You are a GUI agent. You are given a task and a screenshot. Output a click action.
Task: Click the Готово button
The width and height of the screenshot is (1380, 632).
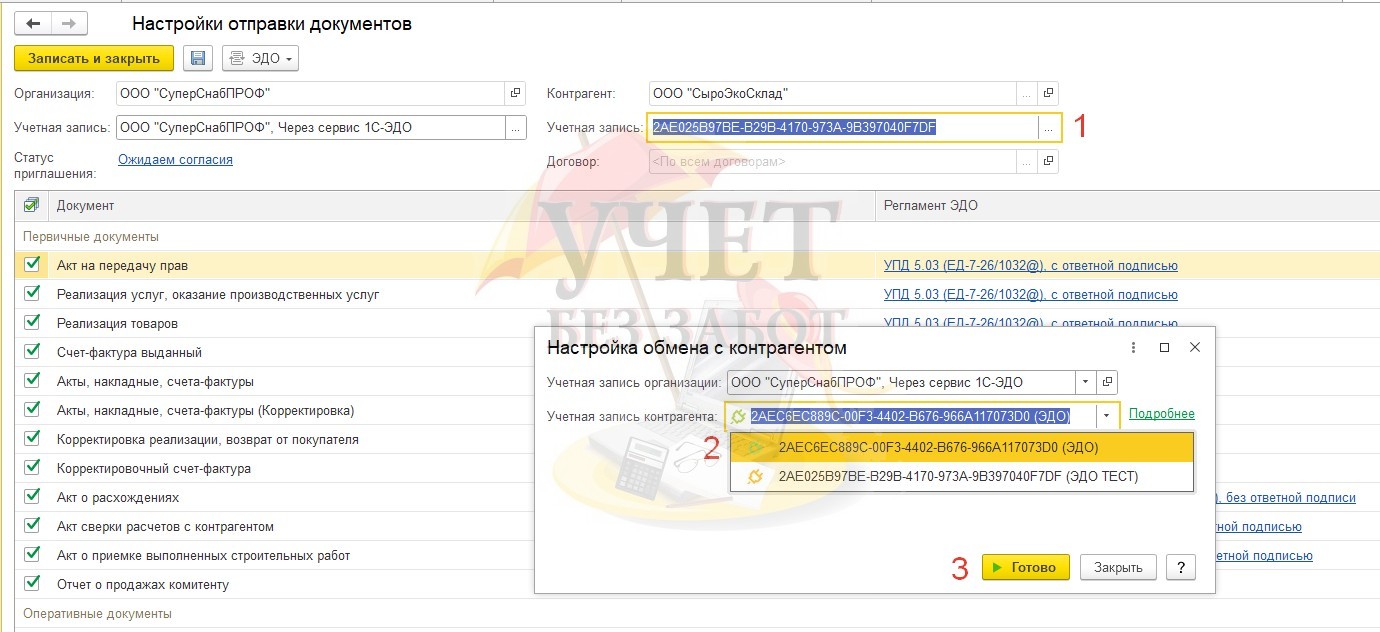pos(1026,567)
